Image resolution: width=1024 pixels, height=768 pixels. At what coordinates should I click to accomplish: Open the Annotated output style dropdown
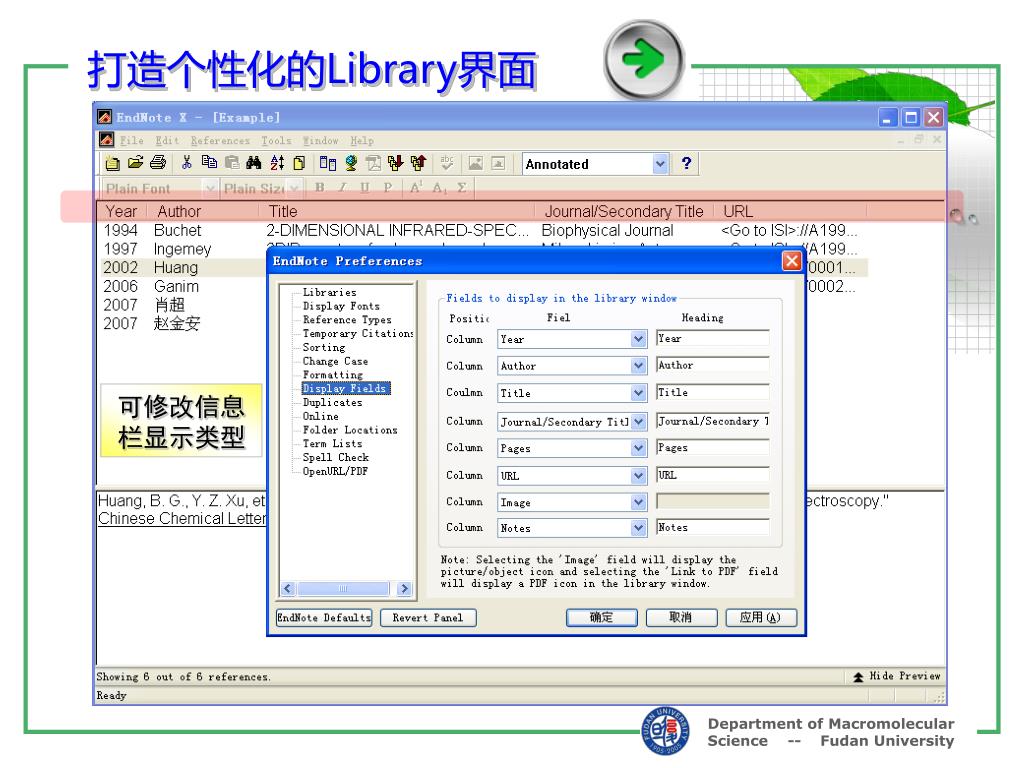tap(660, 164)
